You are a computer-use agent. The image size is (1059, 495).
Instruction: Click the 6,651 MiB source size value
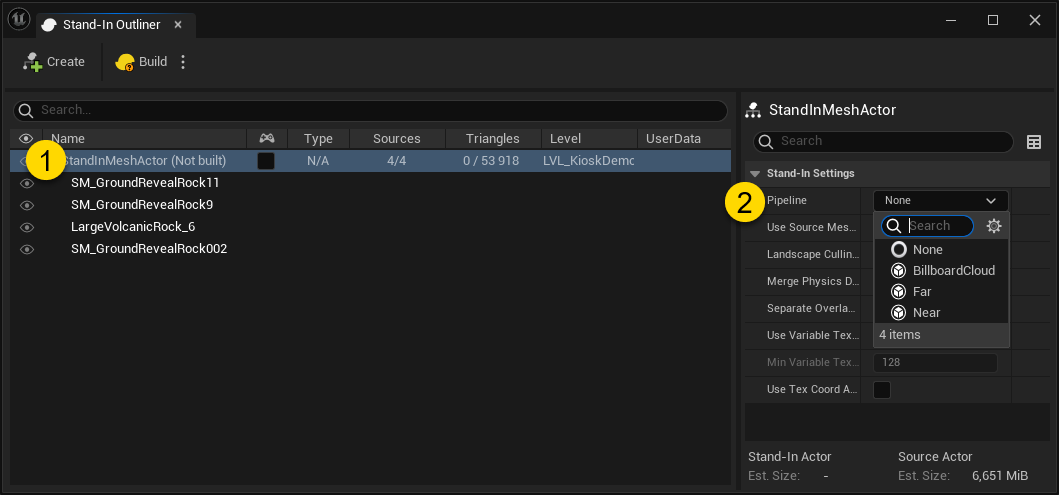pyautogui.click(x=1000, y=476)
